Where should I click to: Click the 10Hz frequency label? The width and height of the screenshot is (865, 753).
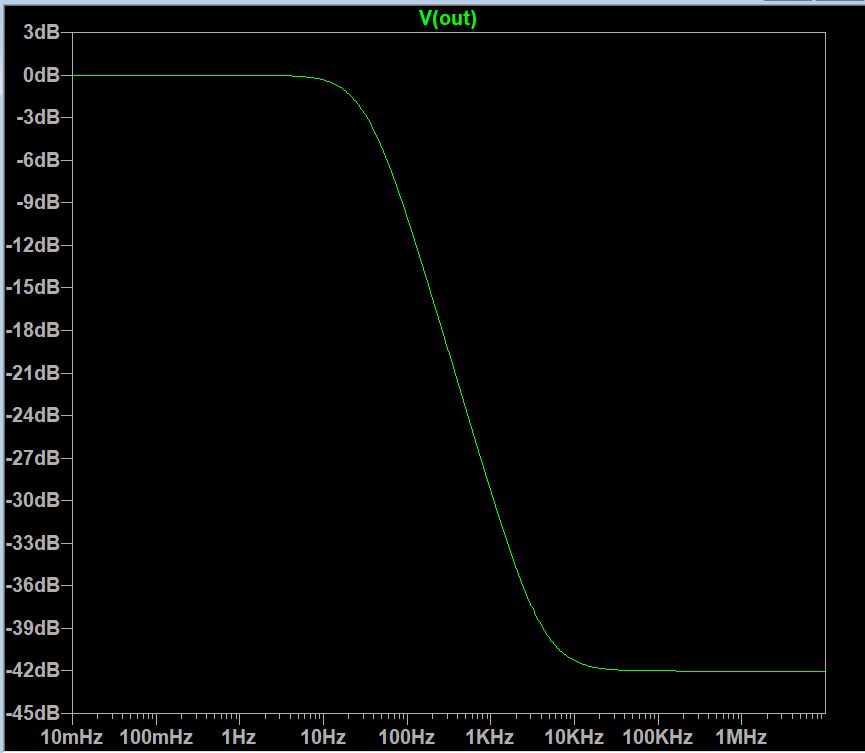(323, 737)
